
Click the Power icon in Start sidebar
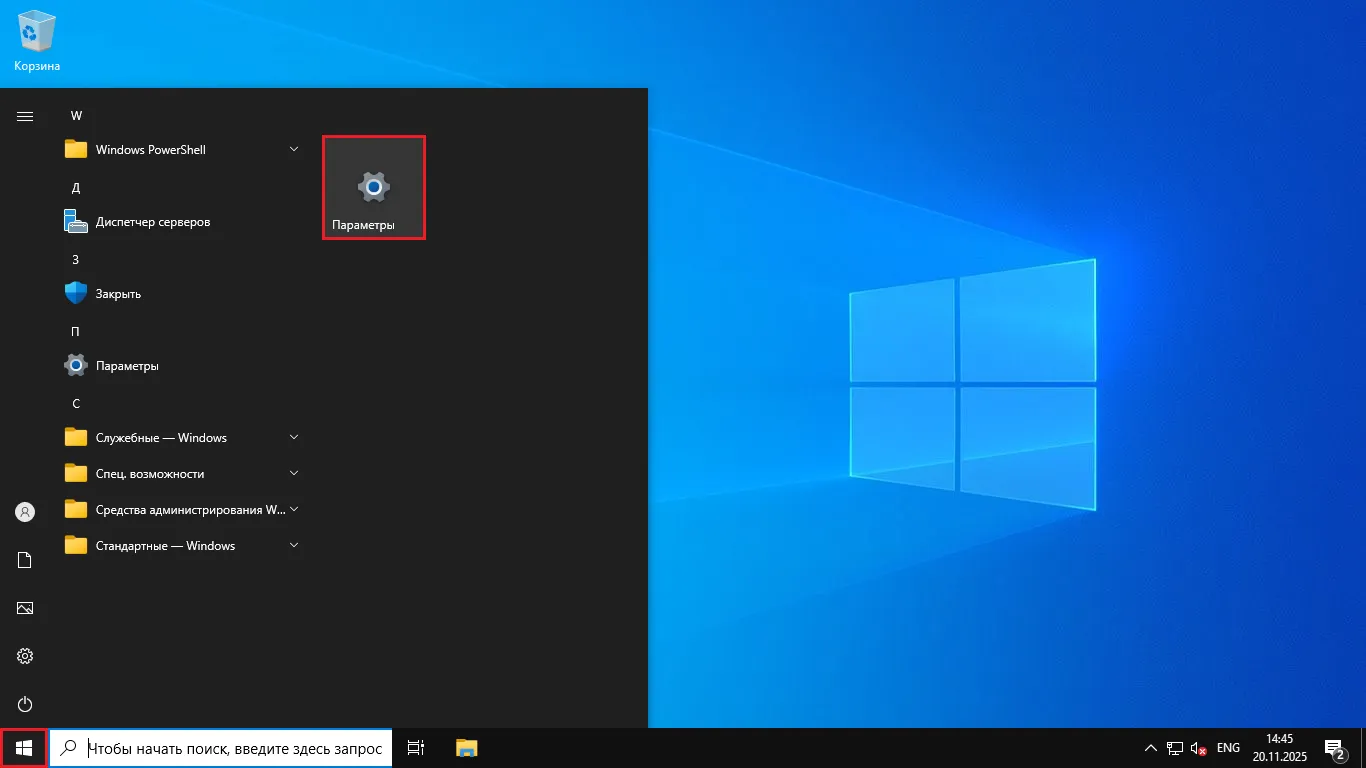tap(25, 704)
